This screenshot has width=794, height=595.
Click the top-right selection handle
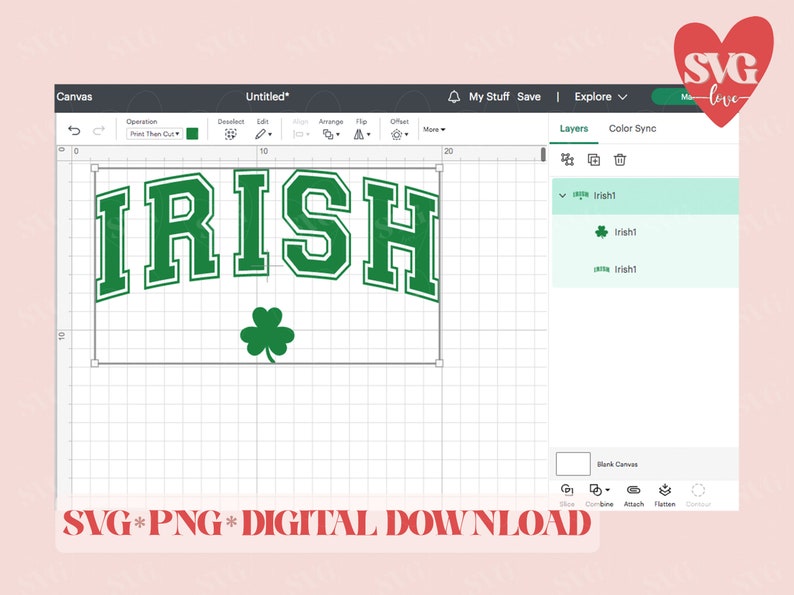tap(439, 168)
